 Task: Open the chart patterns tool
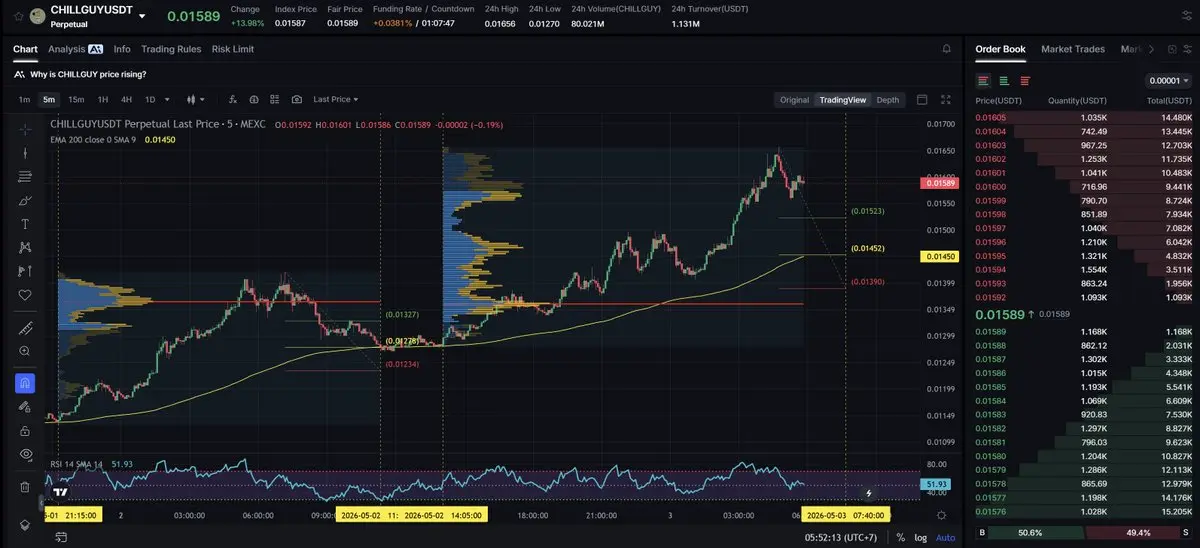(25, 248)
